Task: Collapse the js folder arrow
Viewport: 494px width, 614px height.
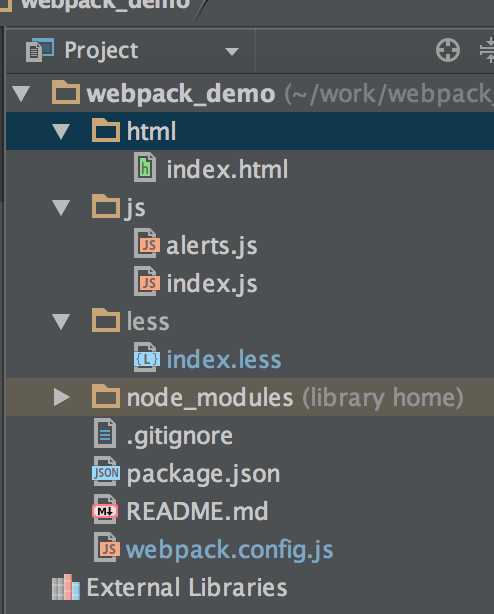Action: click(61, 208)
